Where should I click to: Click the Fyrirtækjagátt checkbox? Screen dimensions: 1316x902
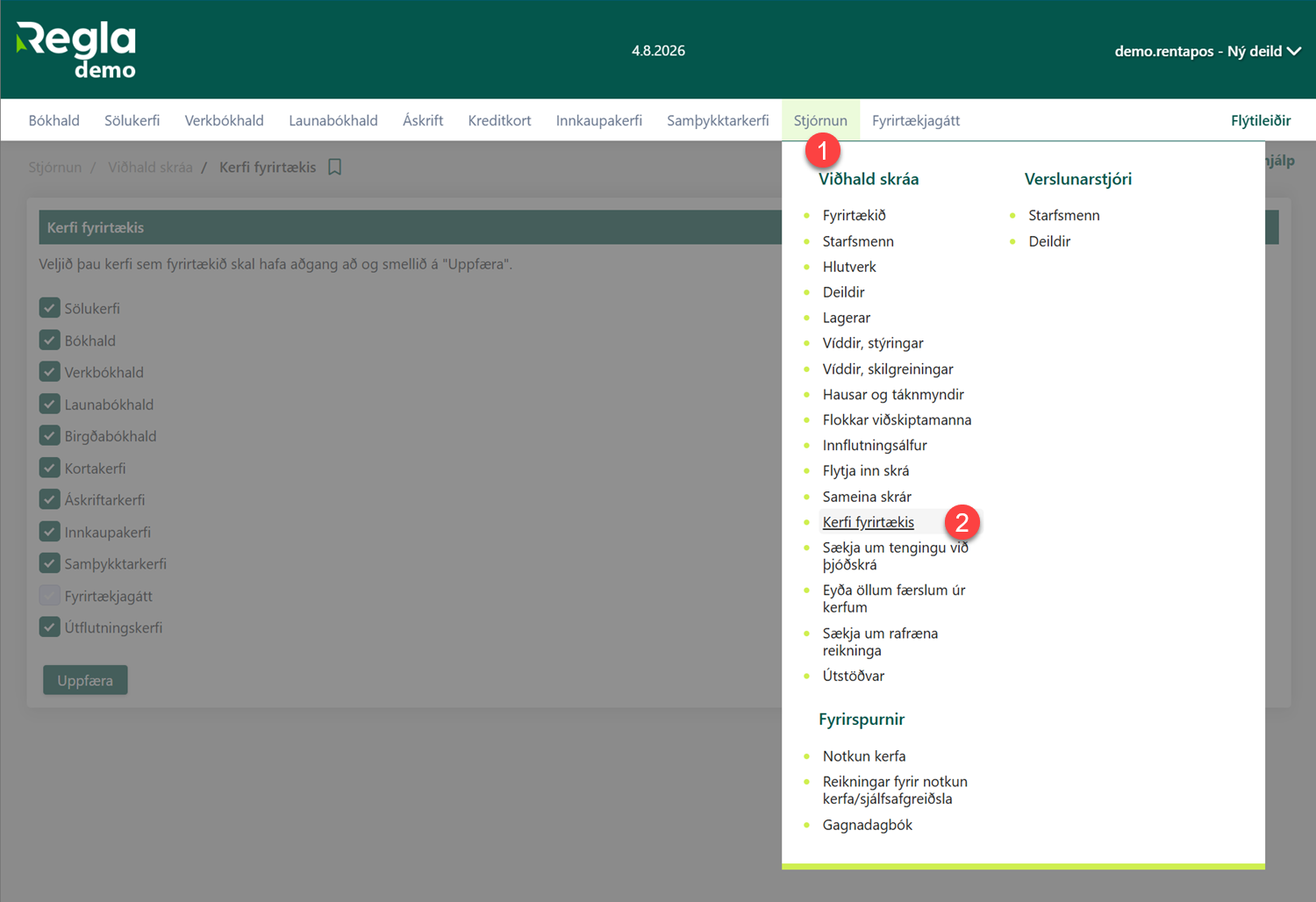[x=49, y=596]
